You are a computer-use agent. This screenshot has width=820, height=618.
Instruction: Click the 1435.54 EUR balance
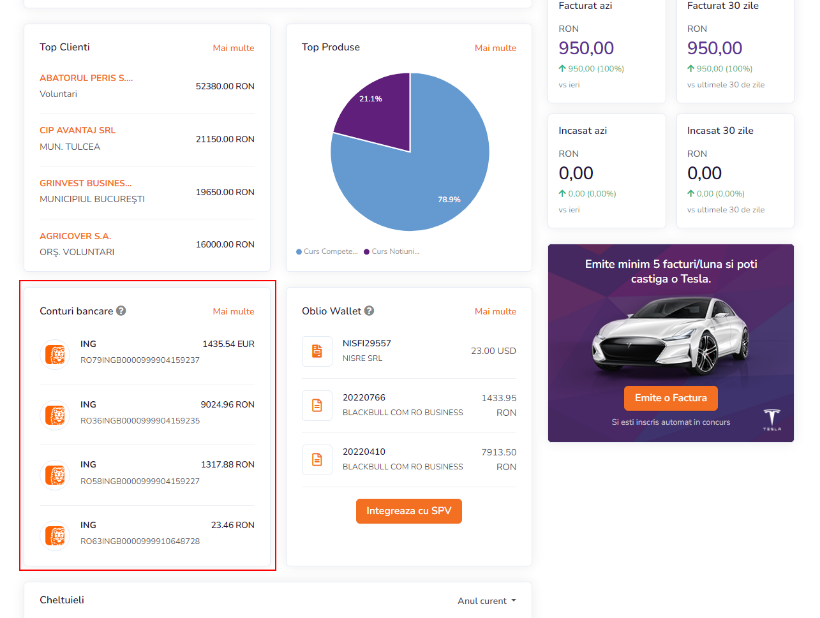tap(228, 344)
